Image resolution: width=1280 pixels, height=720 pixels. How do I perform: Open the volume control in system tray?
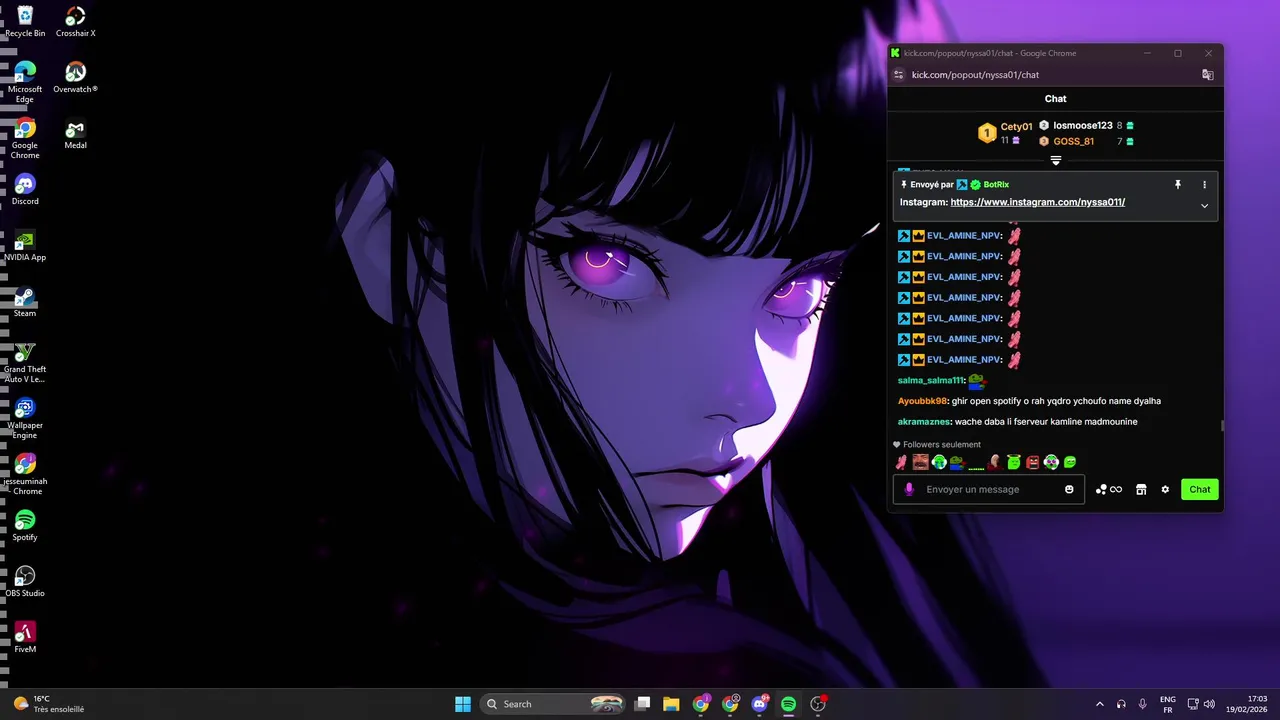coord(1210,704)
